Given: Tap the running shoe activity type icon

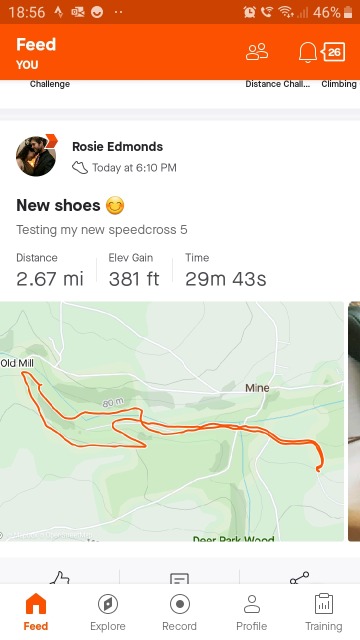Looking at the screenshot, I should tap(80, 168).
